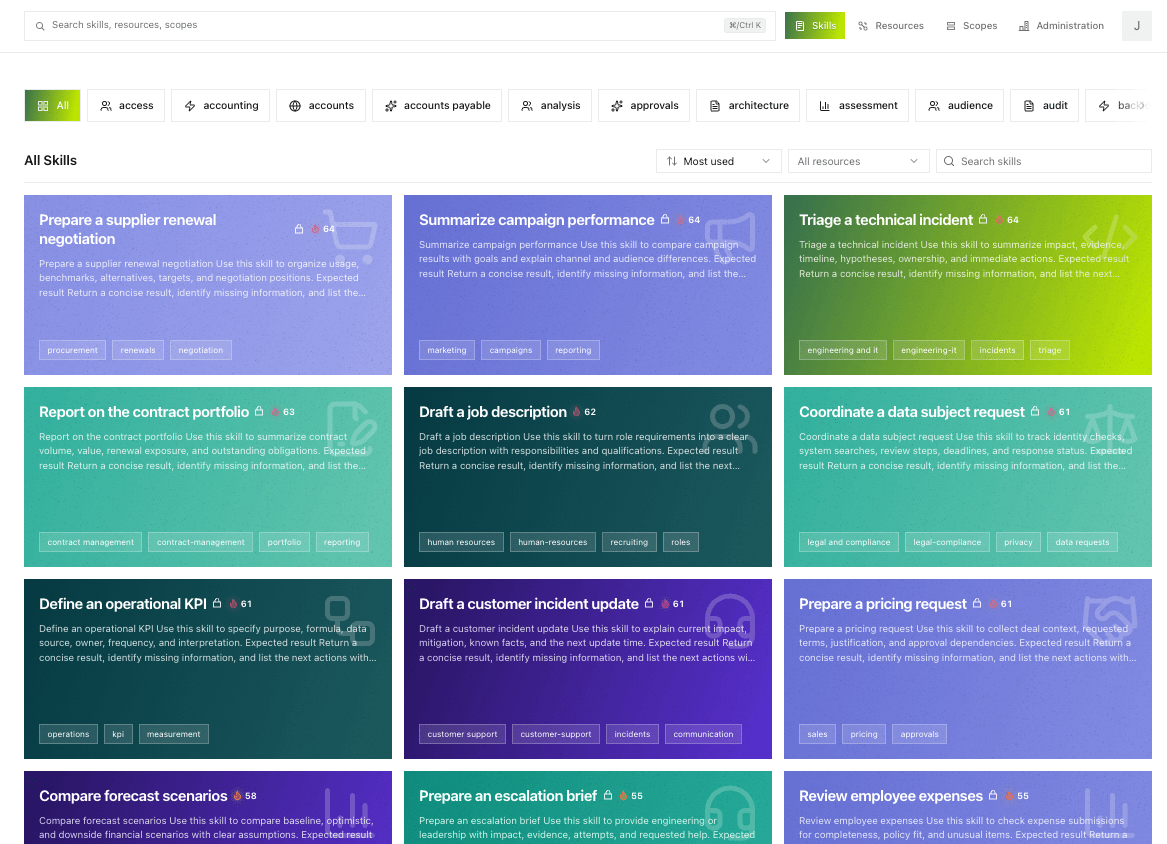Open the Most used sort dropdown
The width and height of the screenshot is (1167, 844).
point(718,162)
